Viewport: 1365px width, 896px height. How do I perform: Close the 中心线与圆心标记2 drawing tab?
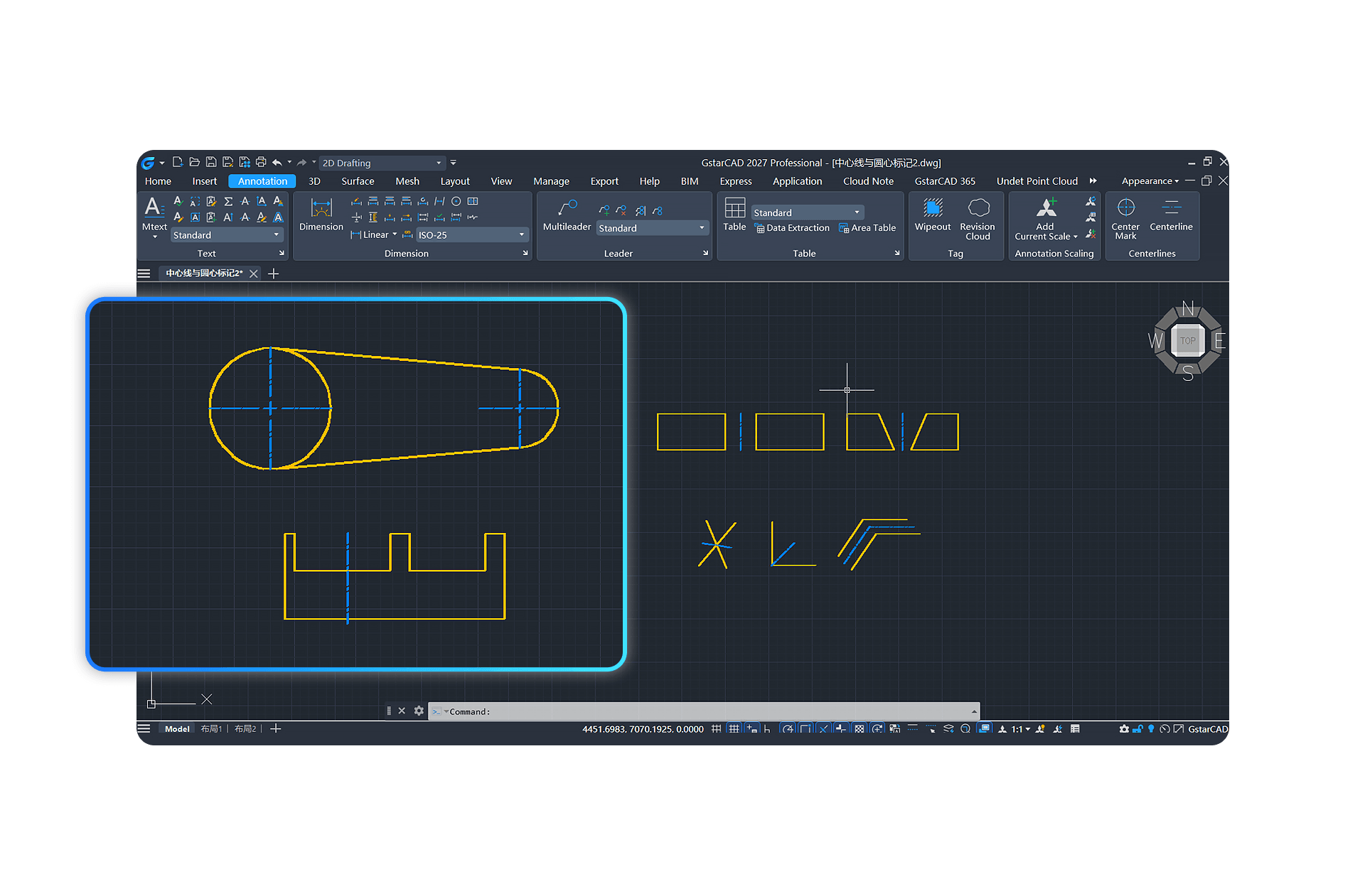[x=253, y=274]
